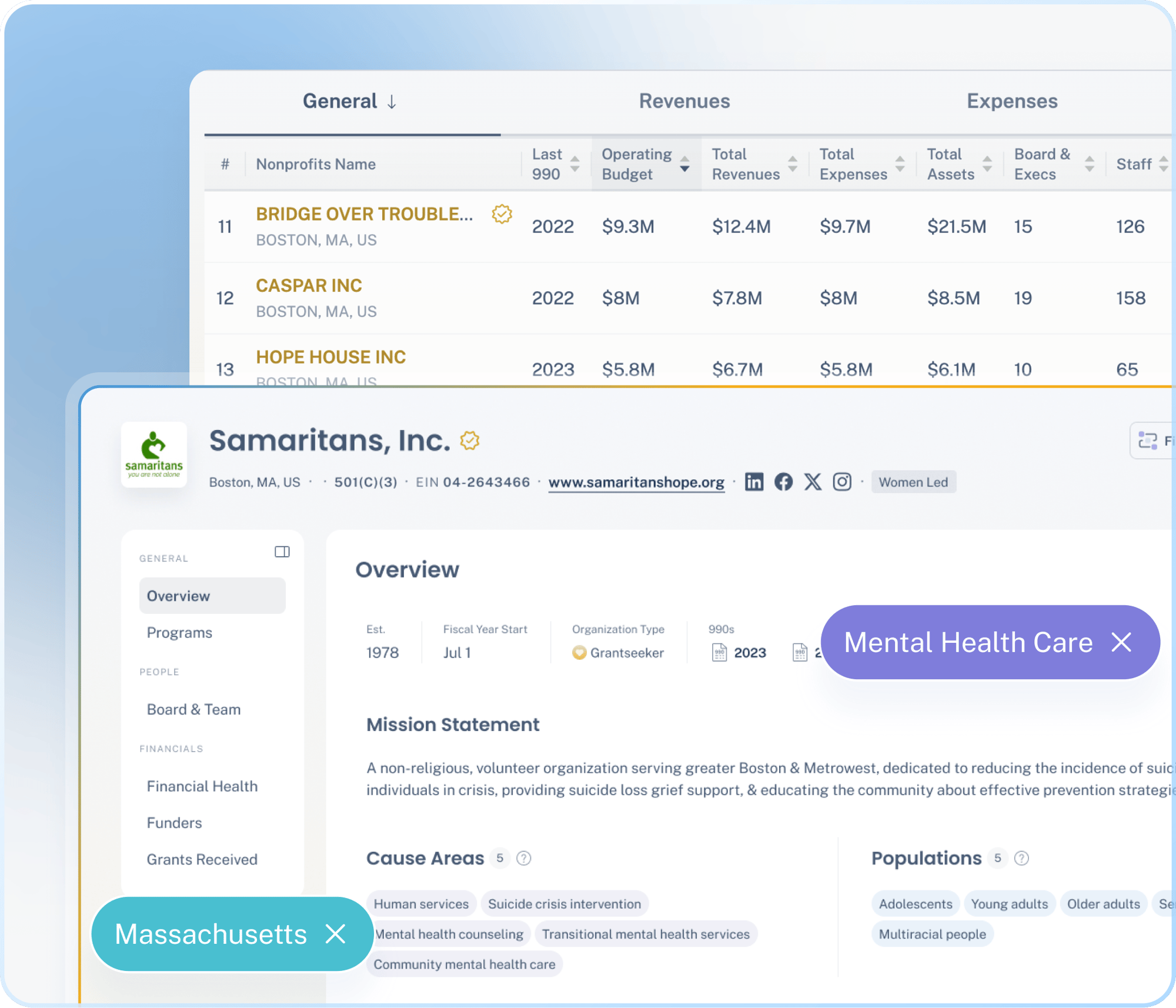Image resolution: width=1176 pixels, height=1008 pixels.
Task: Remove the Mental Health Care filter
Action: (1121, 642)
